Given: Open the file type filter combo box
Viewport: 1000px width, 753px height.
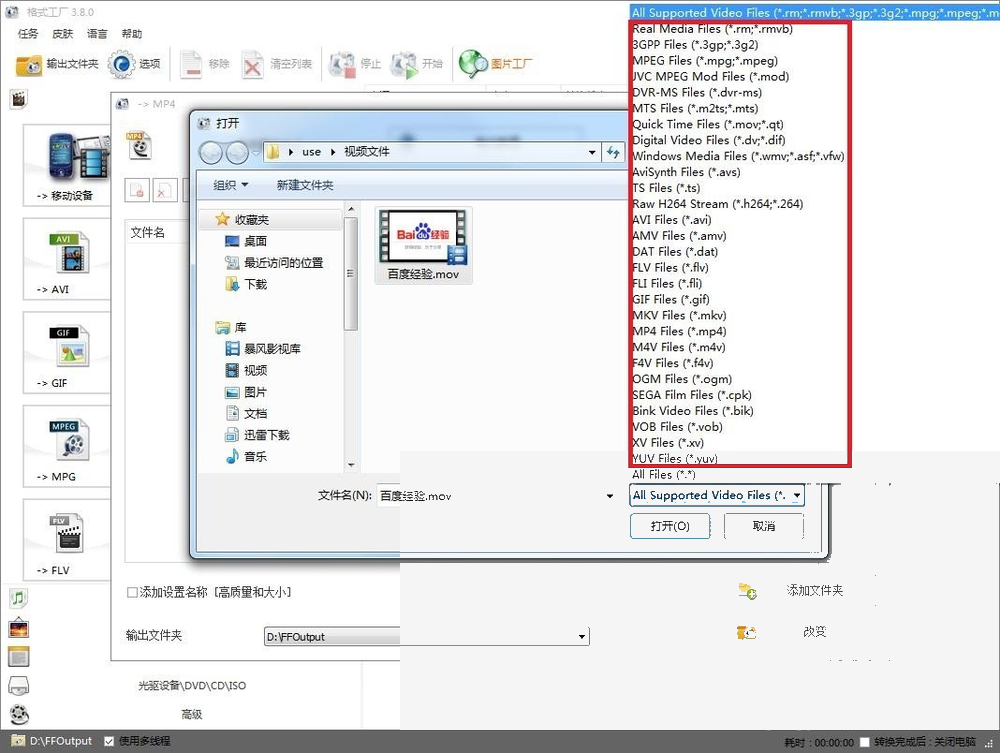Looking at the screenshot, I should [x=717, y=495].
